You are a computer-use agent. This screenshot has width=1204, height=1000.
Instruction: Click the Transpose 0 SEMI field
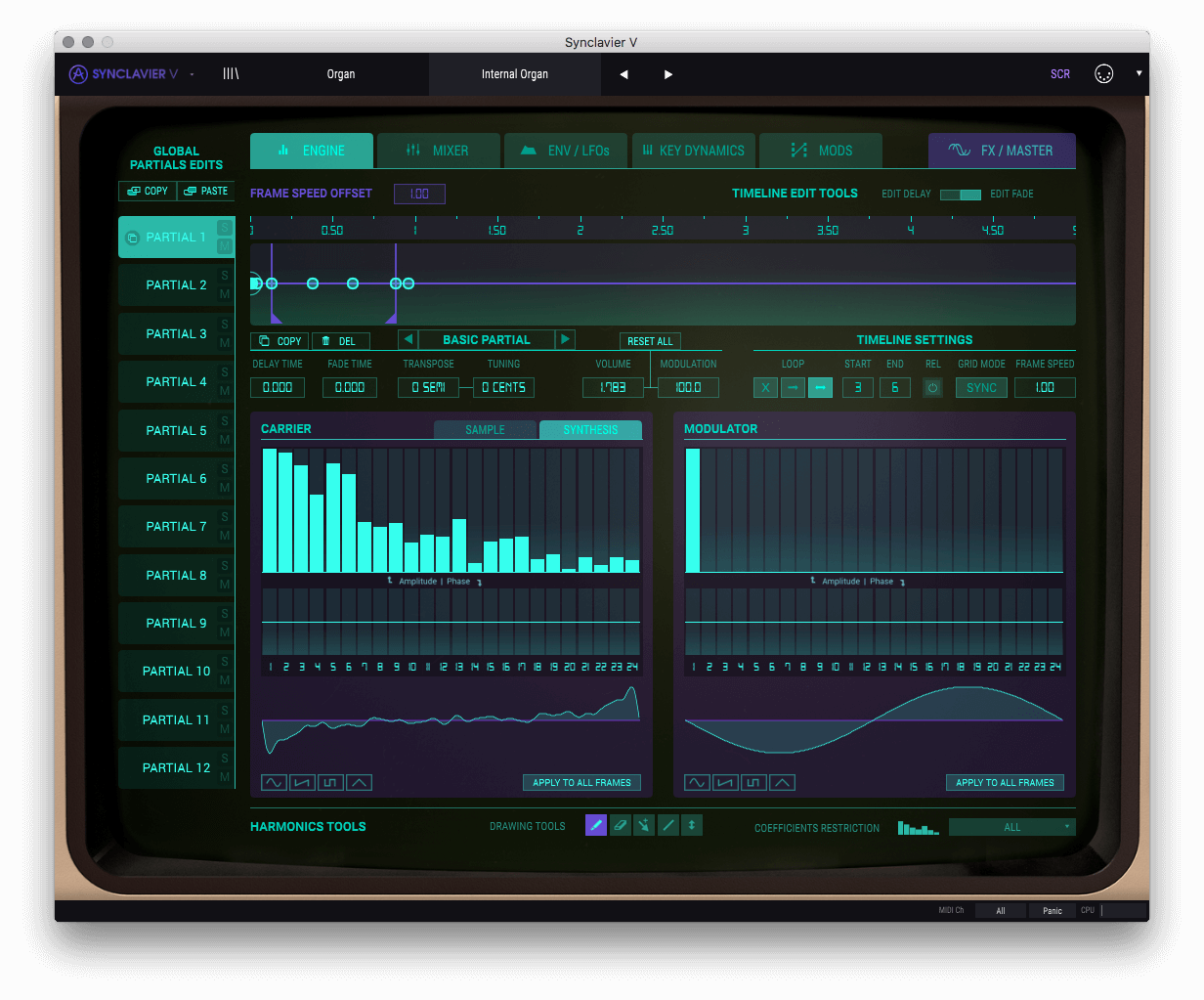pyautogui.click(x=428, y=387)
